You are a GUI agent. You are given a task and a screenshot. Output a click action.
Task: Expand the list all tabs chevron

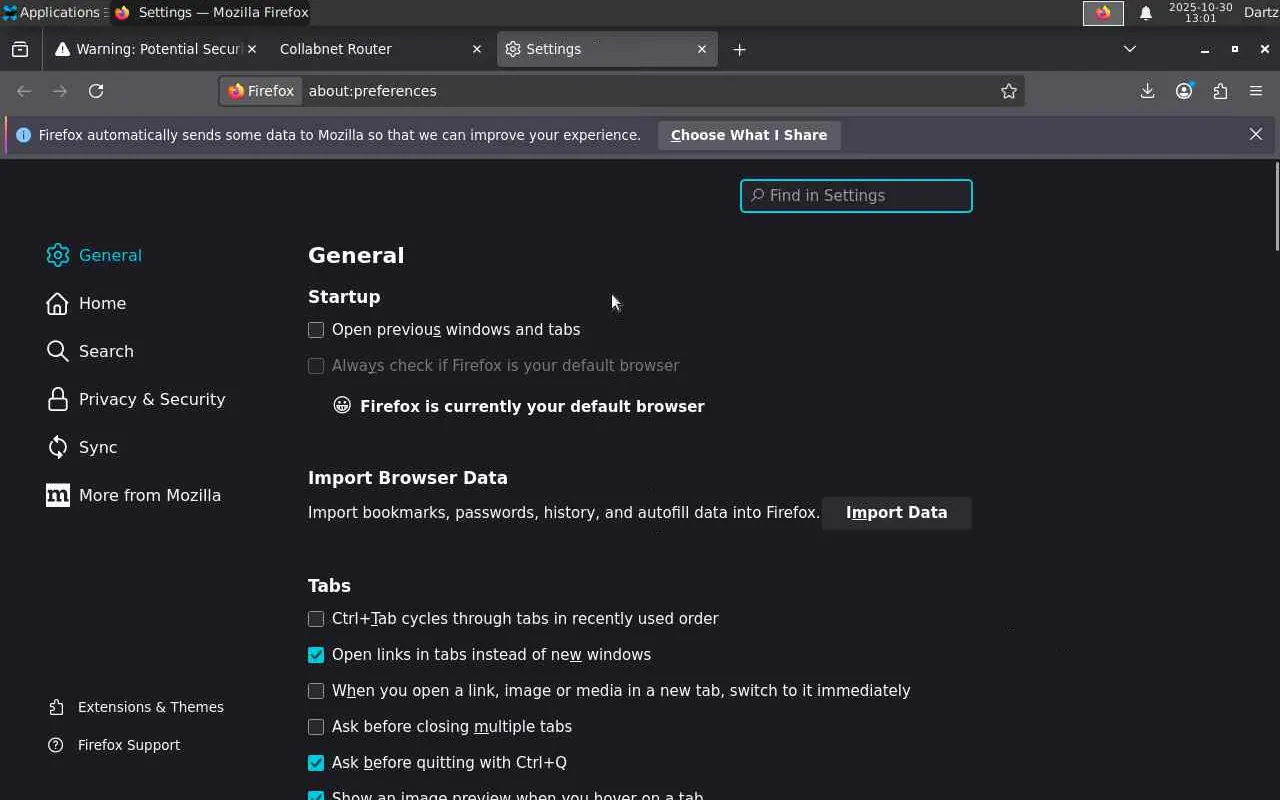point(1130,49)
